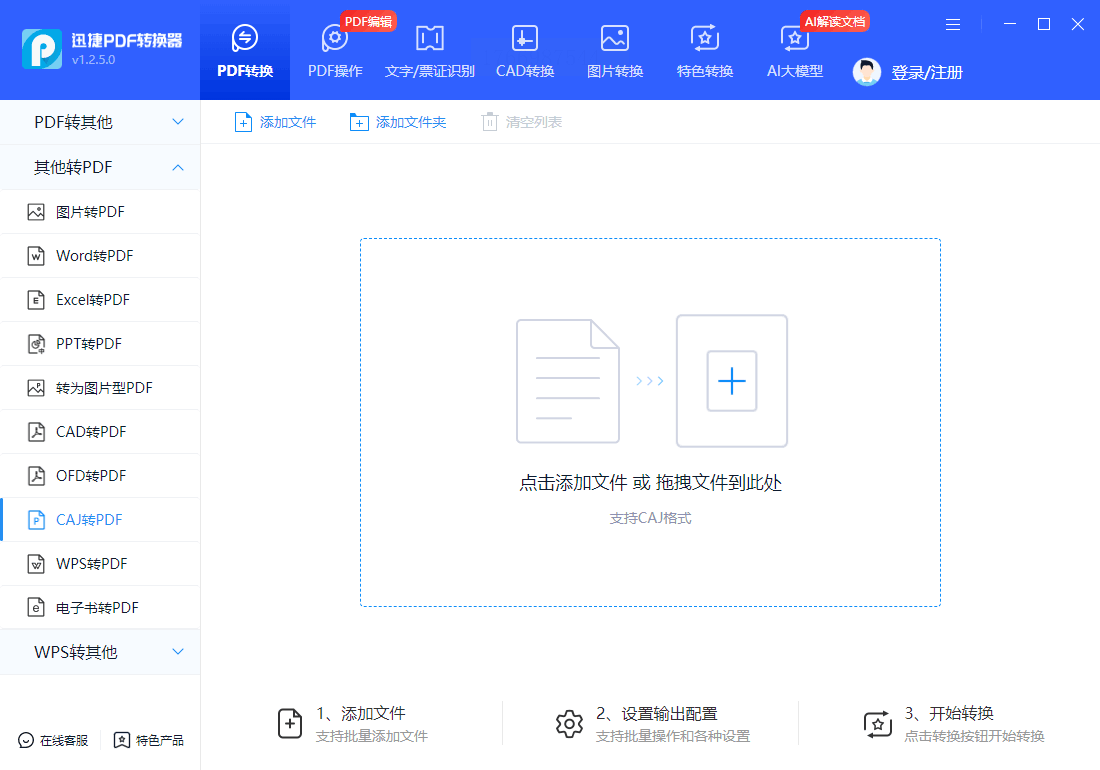Click the user avatar icon

point(866,72)
